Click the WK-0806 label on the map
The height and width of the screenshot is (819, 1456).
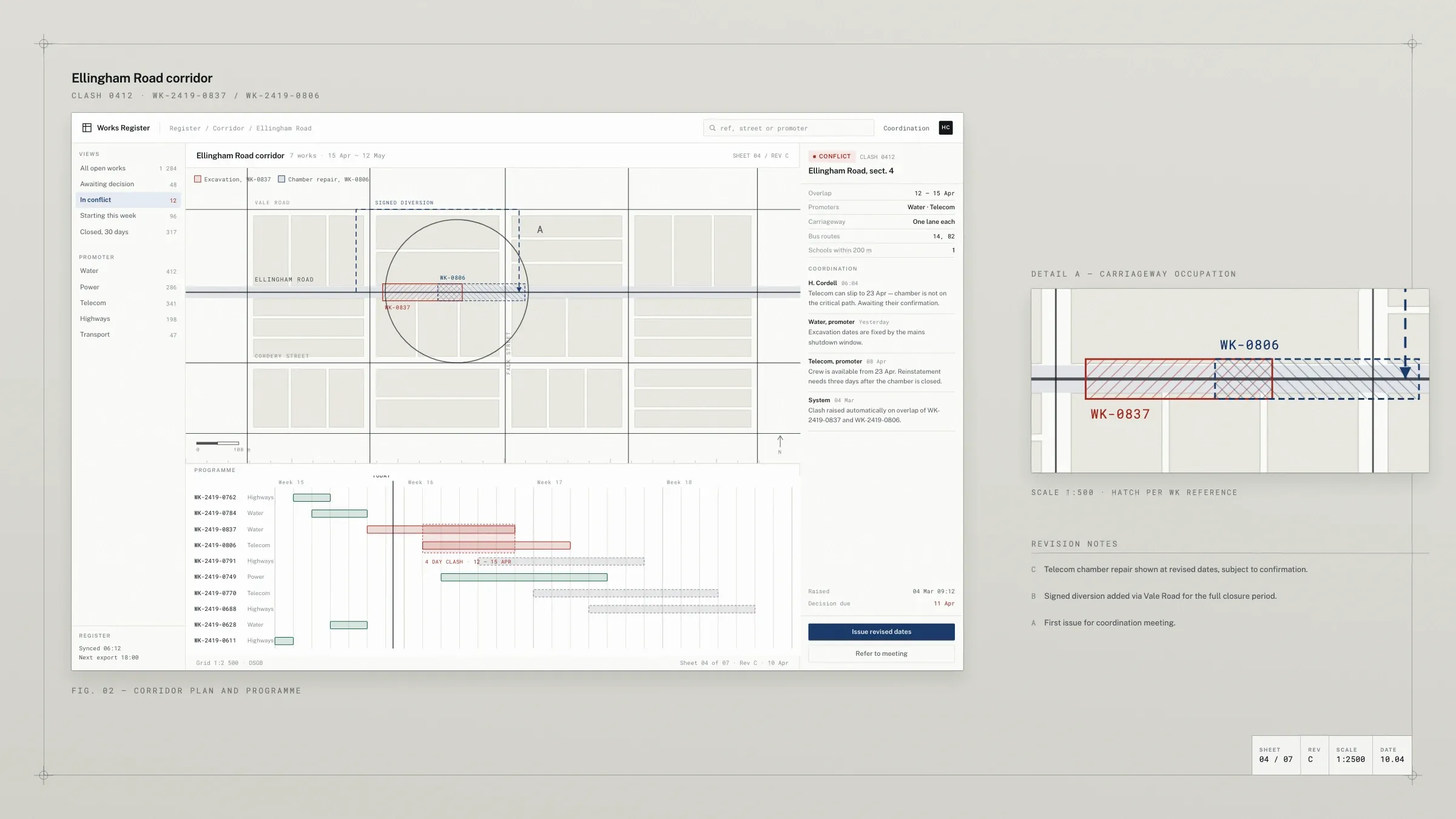point(453,278)
